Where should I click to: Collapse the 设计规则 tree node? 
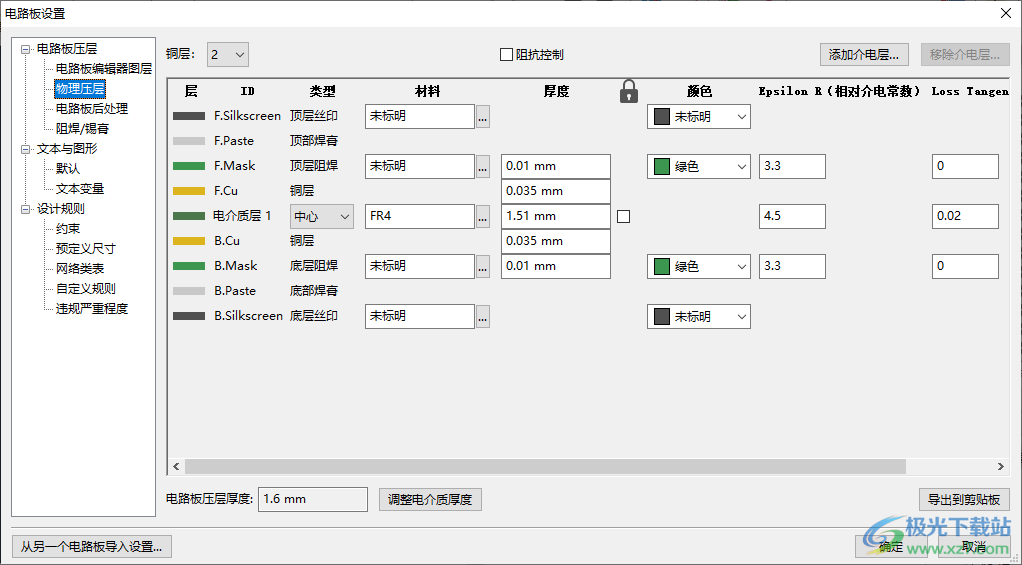(26, 209)
